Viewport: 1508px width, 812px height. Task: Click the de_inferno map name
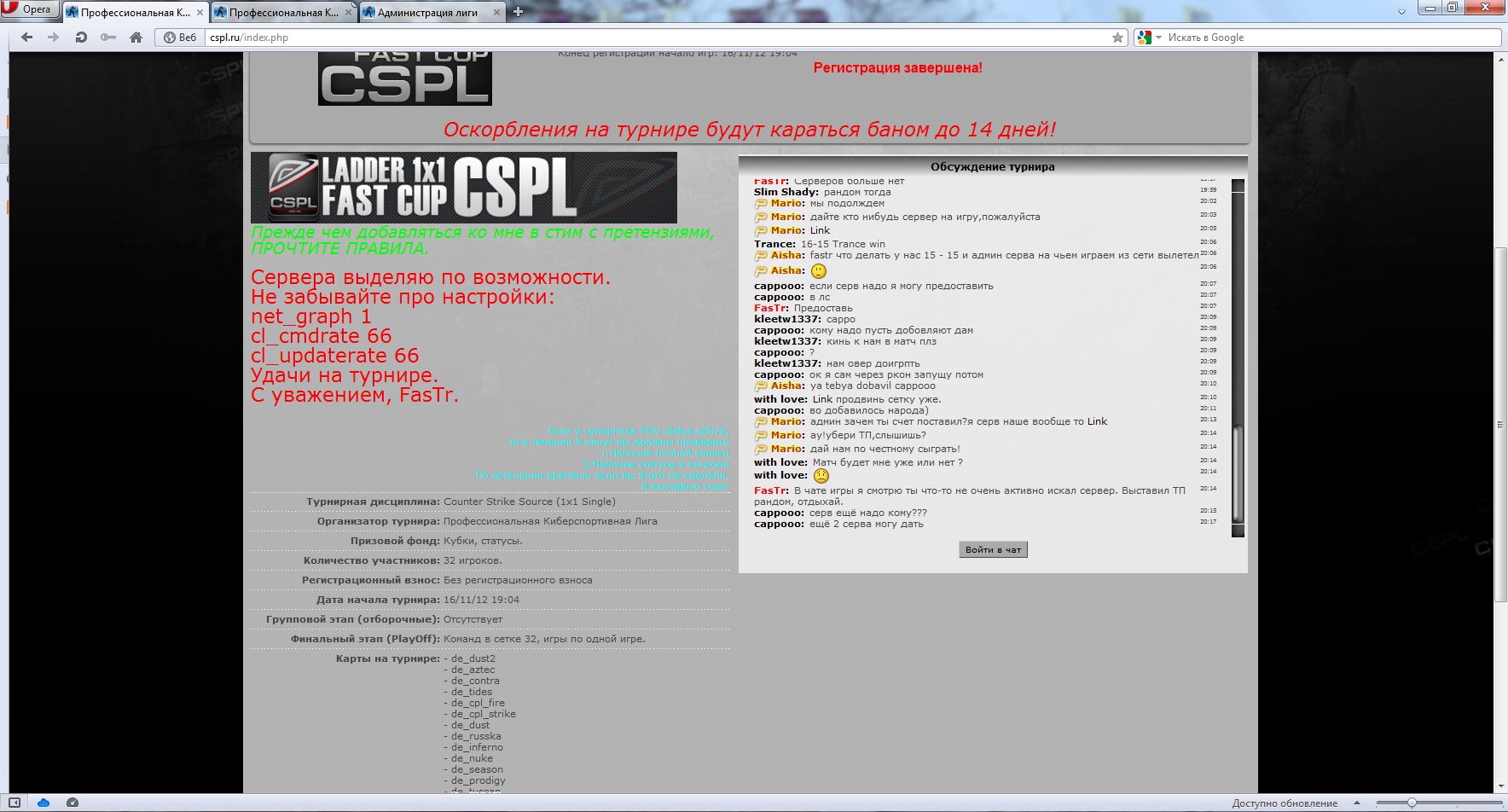(477, 747)
